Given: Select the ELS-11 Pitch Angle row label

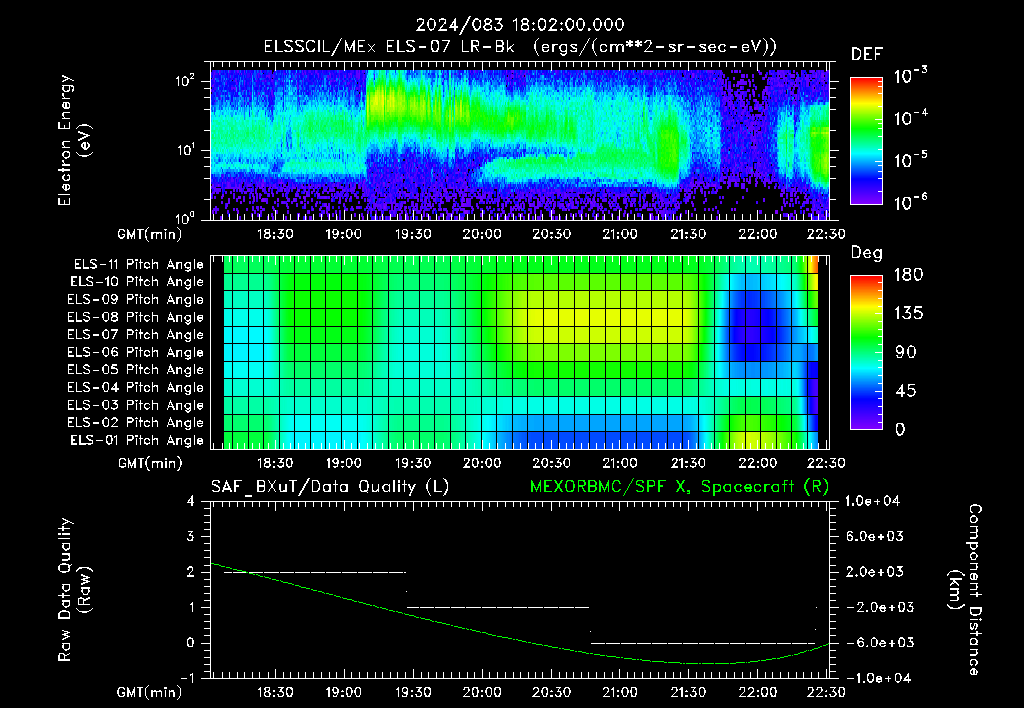Looking at the screenshot, I should [x=138, y=265].
